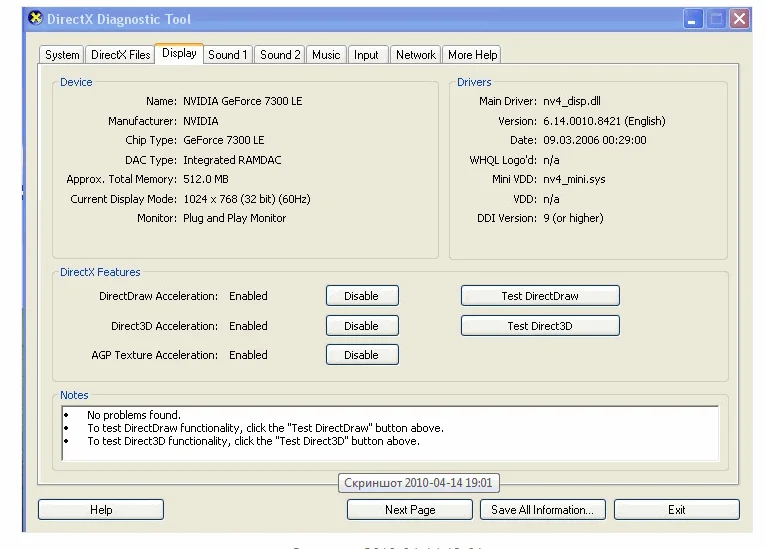Disable AGP Texture Acceleration
This screenshot has width=766, height=549.
361,355
